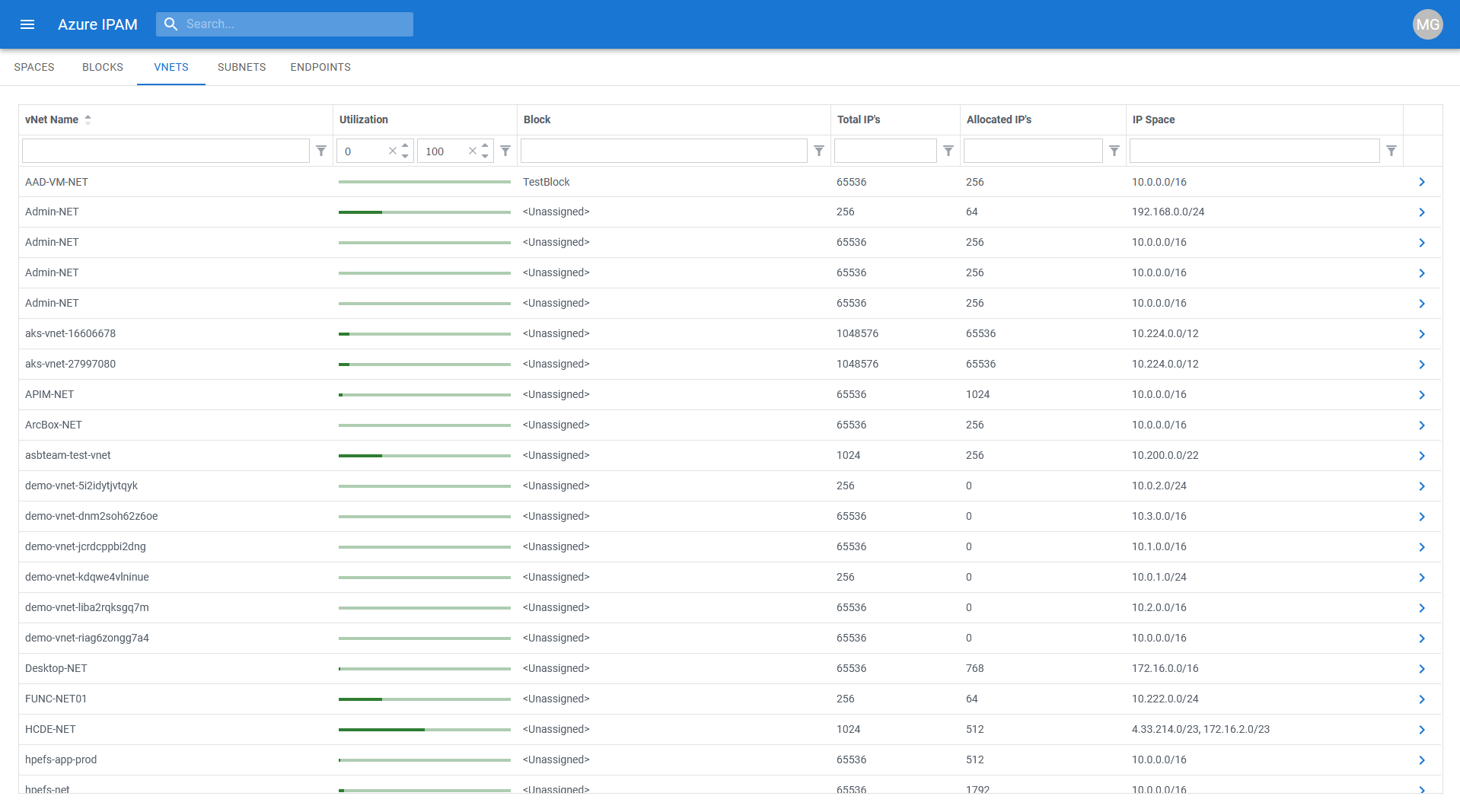Viewport: 1460px width, 812px height.
Task: Expand the Admin-NET 192.168.0.0/24 row
Action: coord(1422,212)
